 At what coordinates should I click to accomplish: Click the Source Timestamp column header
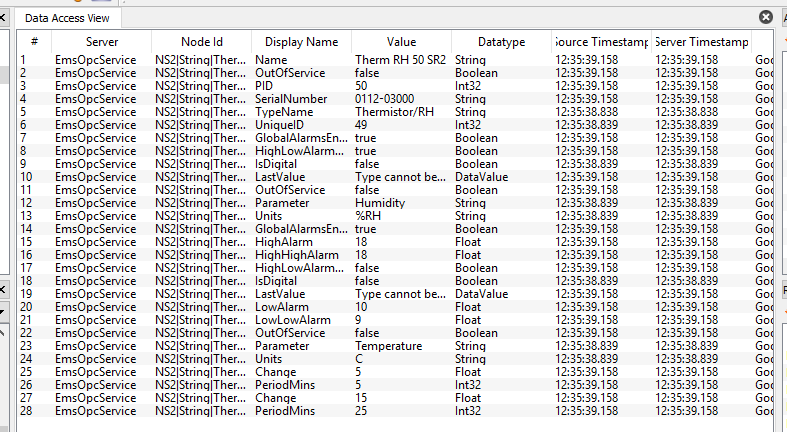tap(600, 42)
